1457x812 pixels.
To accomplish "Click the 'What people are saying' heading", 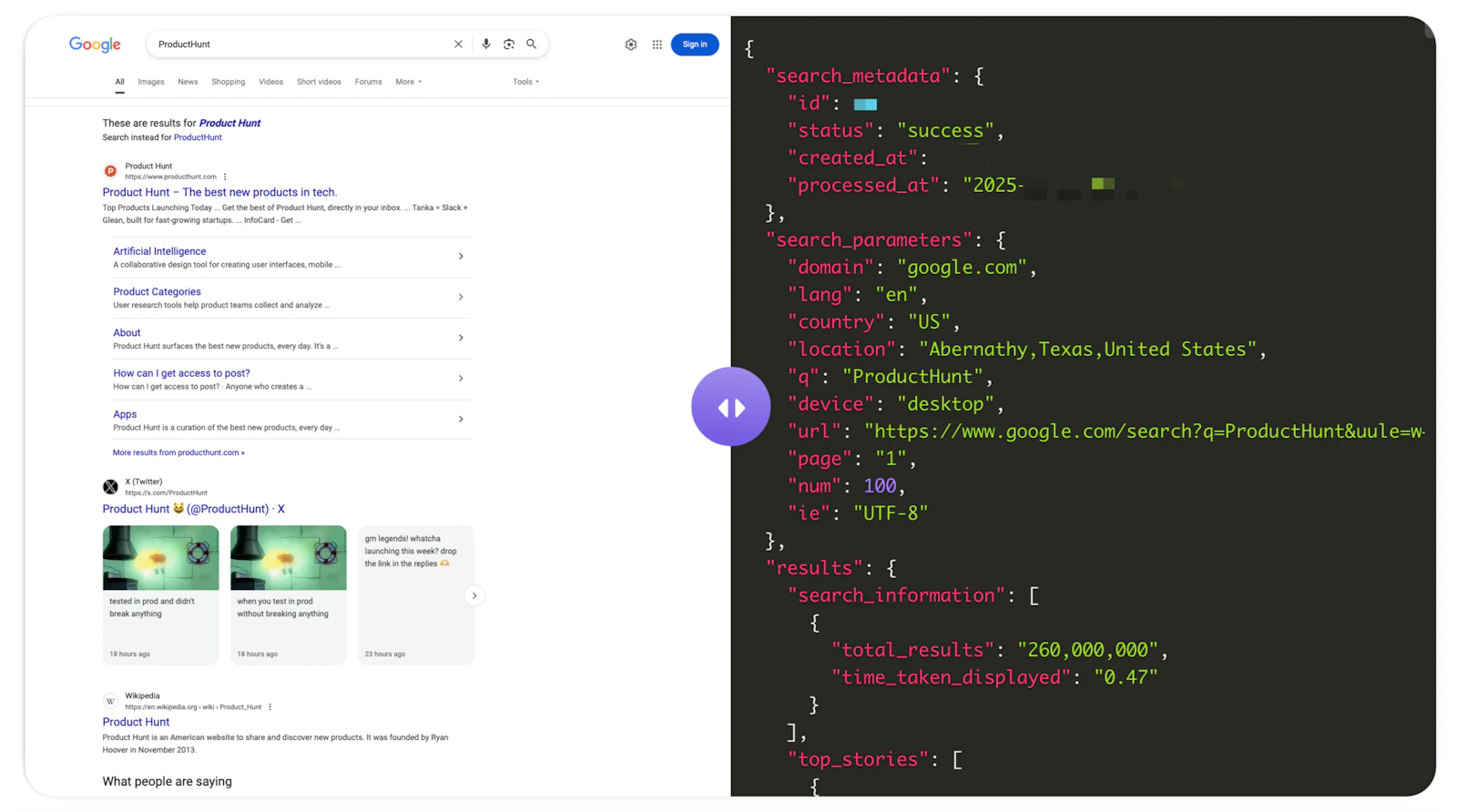I will point(168,781).
